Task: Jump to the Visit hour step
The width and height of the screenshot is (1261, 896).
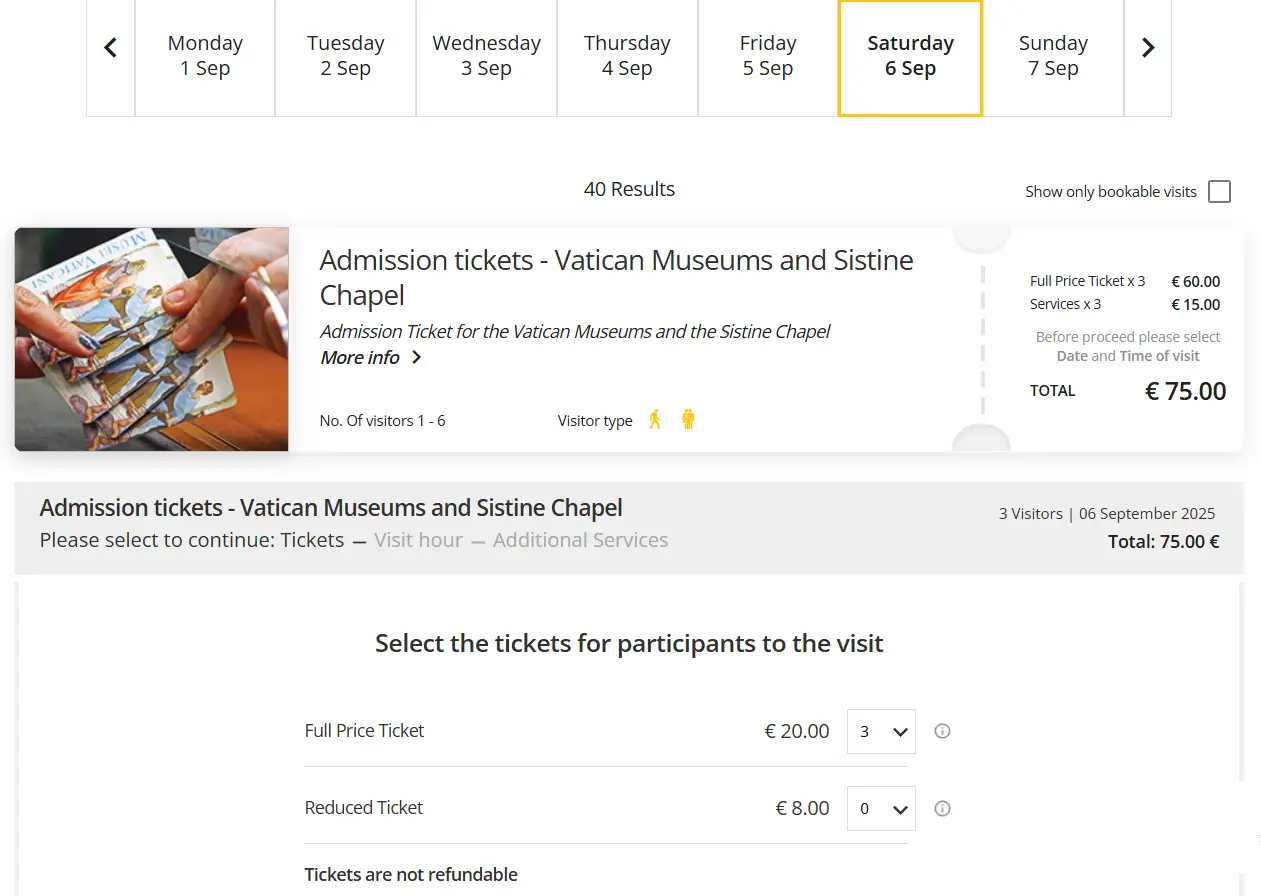Action: pyautogui.click(x=418, y=541)
